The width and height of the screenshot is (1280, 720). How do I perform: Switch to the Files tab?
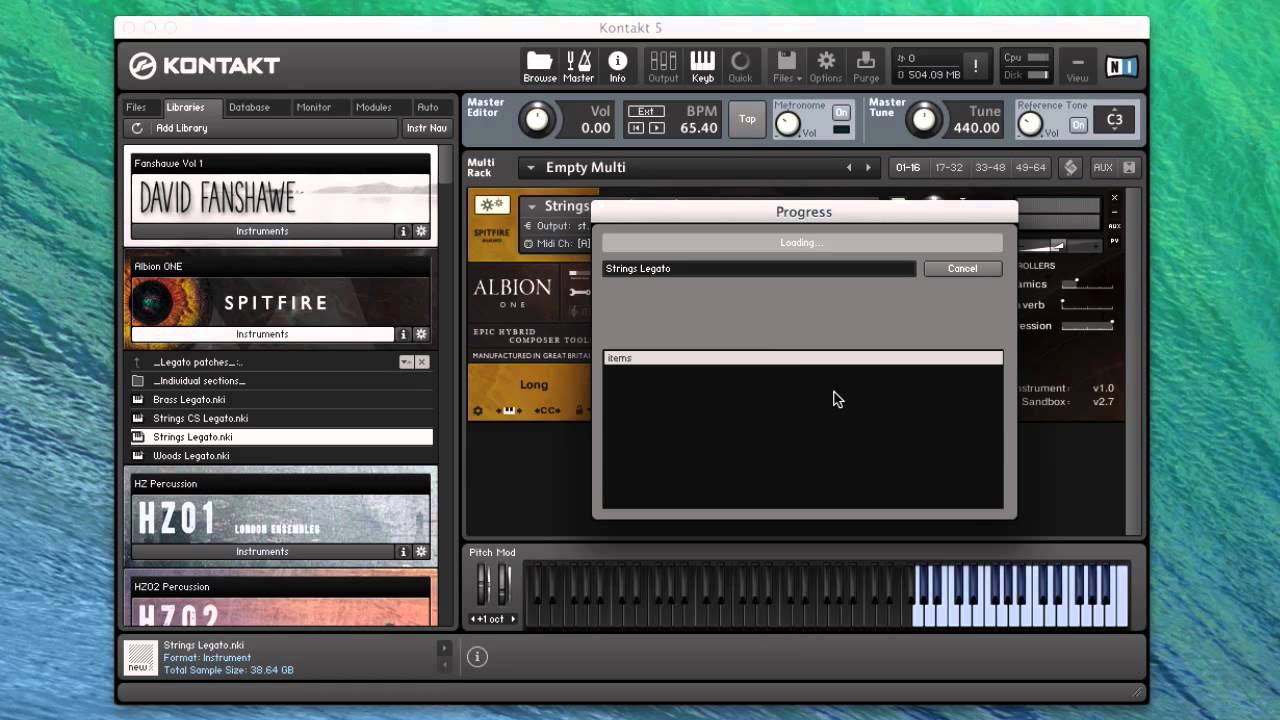coord(136,107)
